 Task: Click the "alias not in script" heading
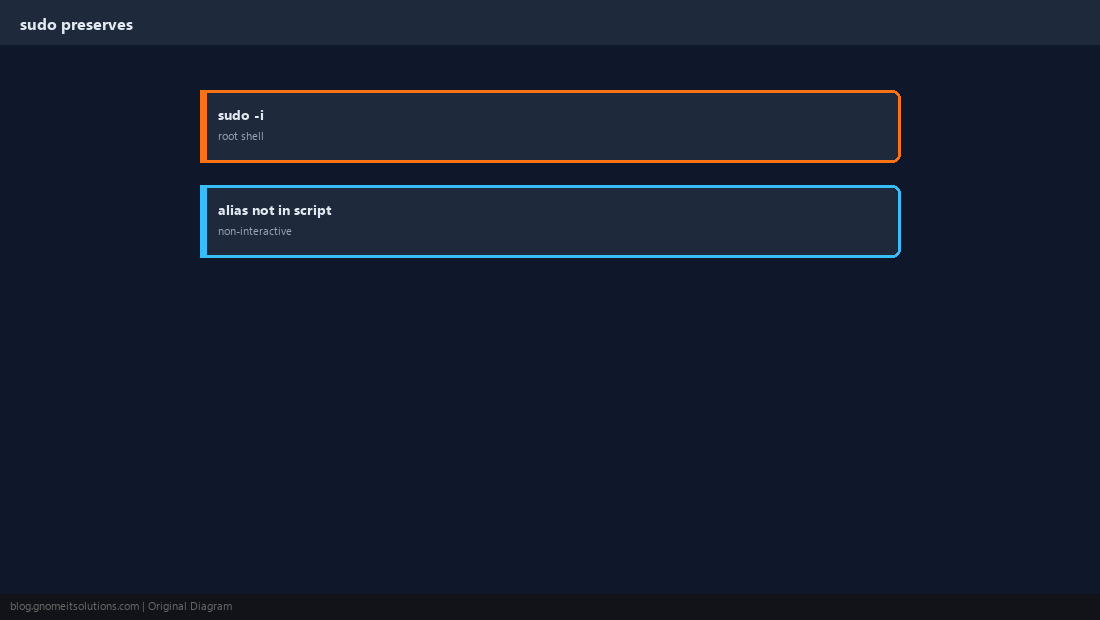pyautogui.click(x=274, y=210)
